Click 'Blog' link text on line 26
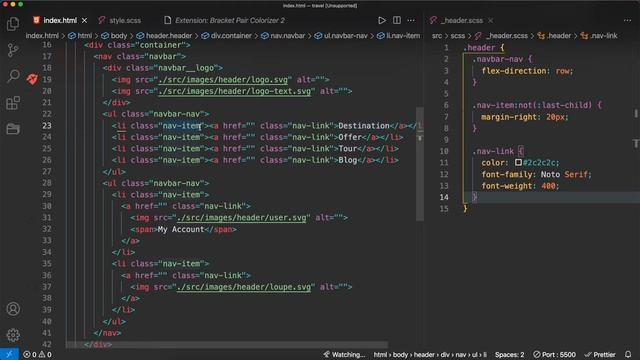Image resolution: width=640 pixels, height=360 pixels. pyautogui.click(x=348, y=160)
